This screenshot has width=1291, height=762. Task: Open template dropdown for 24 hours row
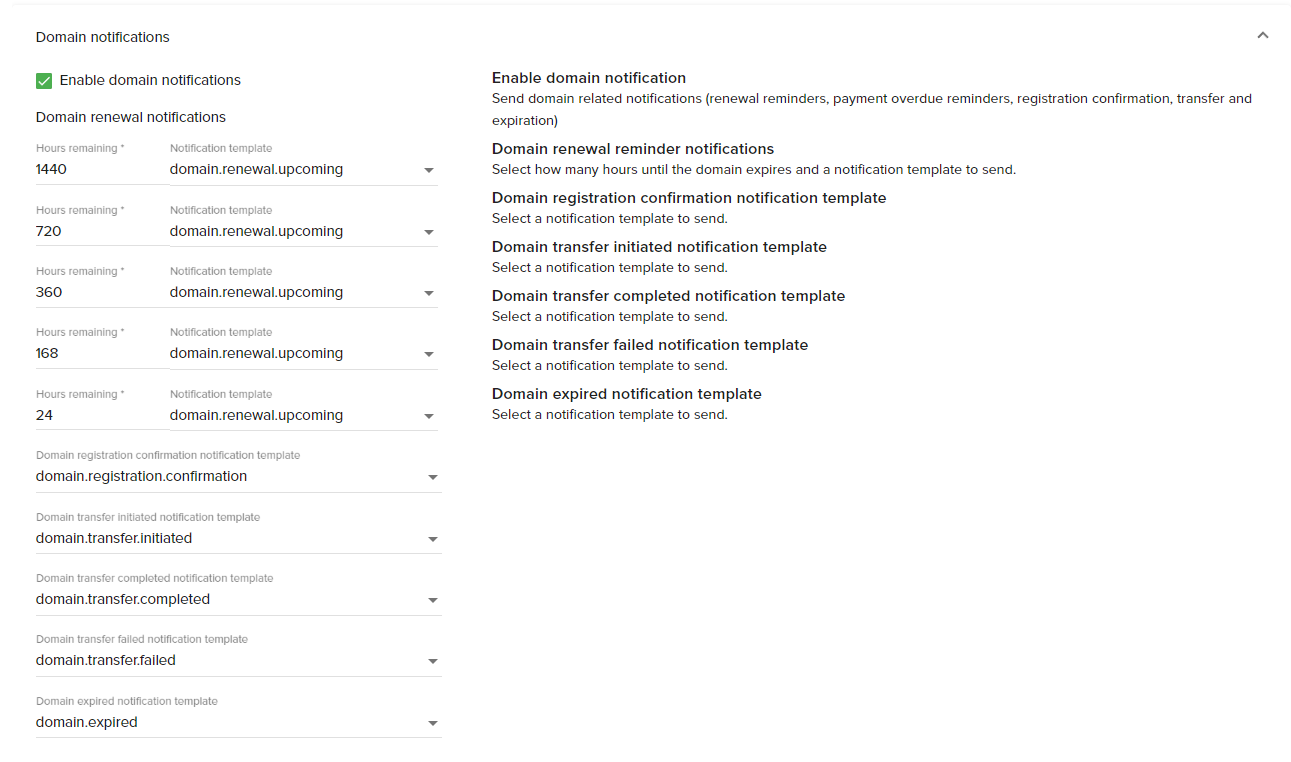click(x=303, y=416)
